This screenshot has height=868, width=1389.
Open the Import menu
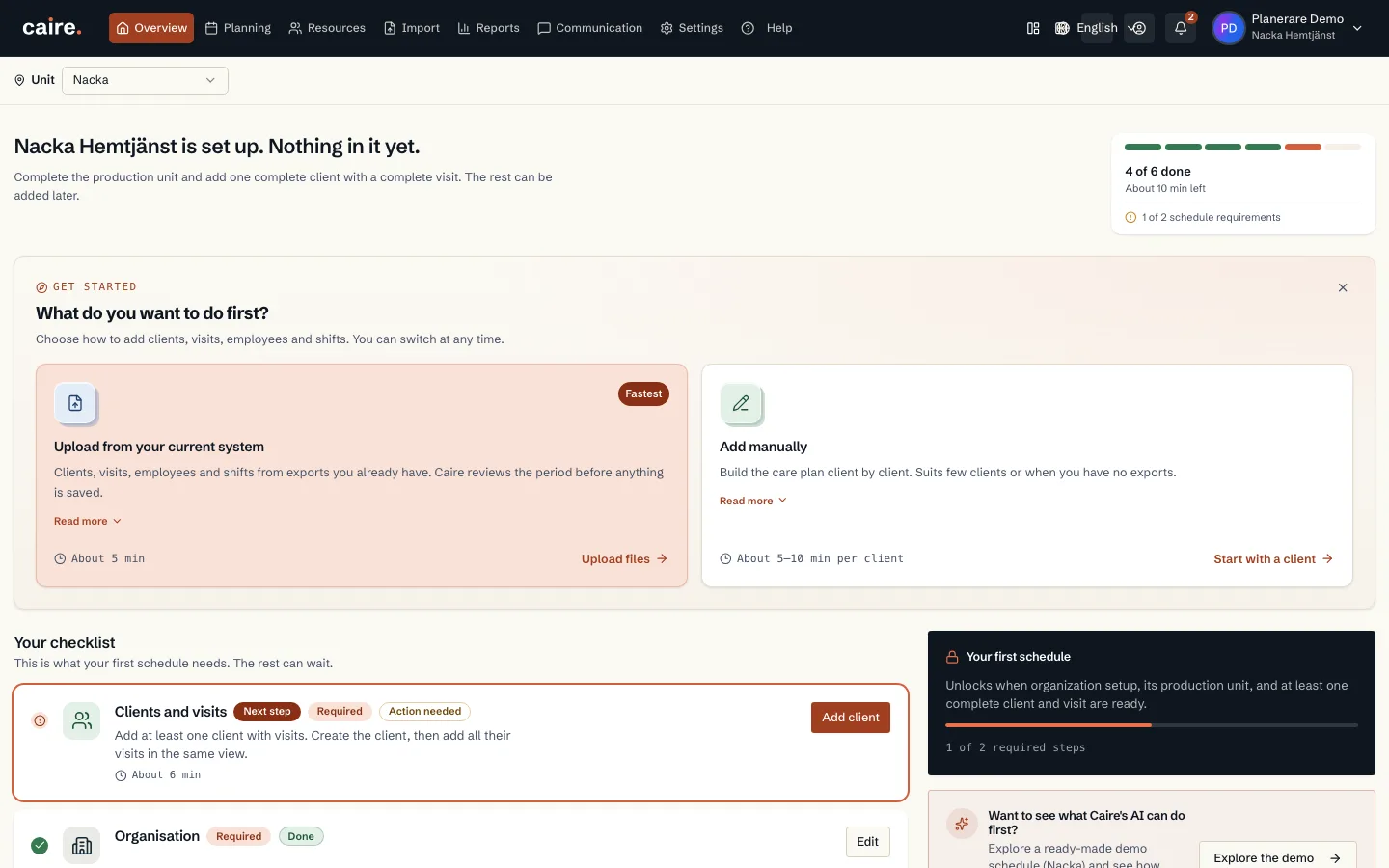pyautogui.click(x=412, y=28)
